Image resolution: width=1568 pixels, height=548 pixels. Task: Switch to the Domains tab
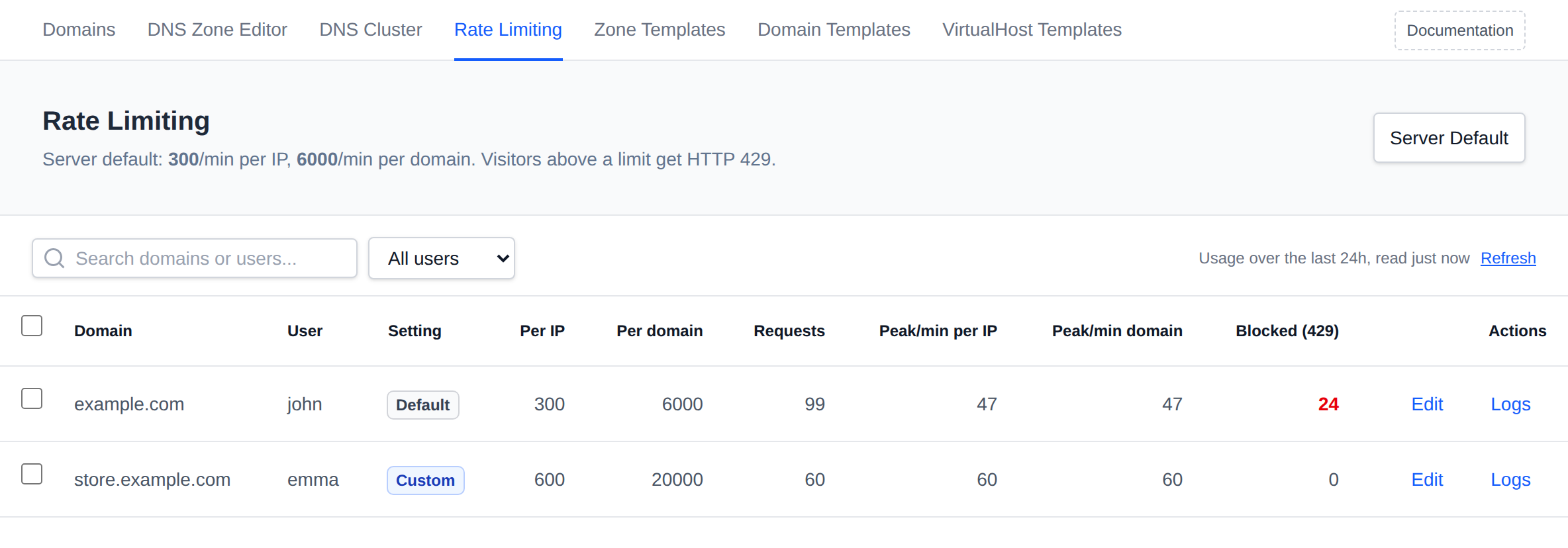click(x=79, y=30)
